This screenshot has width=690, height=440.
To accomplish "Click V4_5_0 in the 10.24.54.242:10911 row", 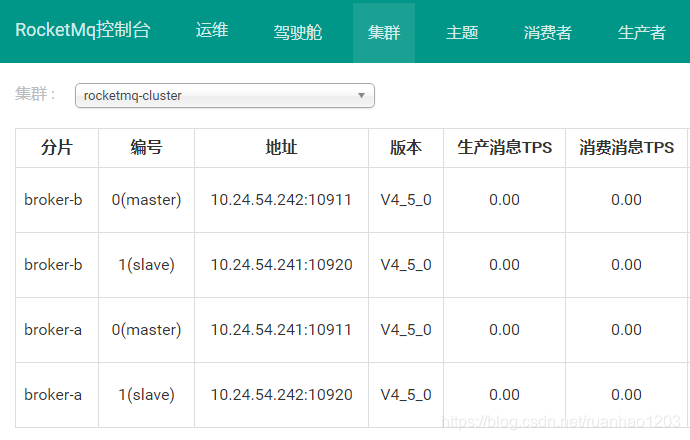I will tap(406, 200).
